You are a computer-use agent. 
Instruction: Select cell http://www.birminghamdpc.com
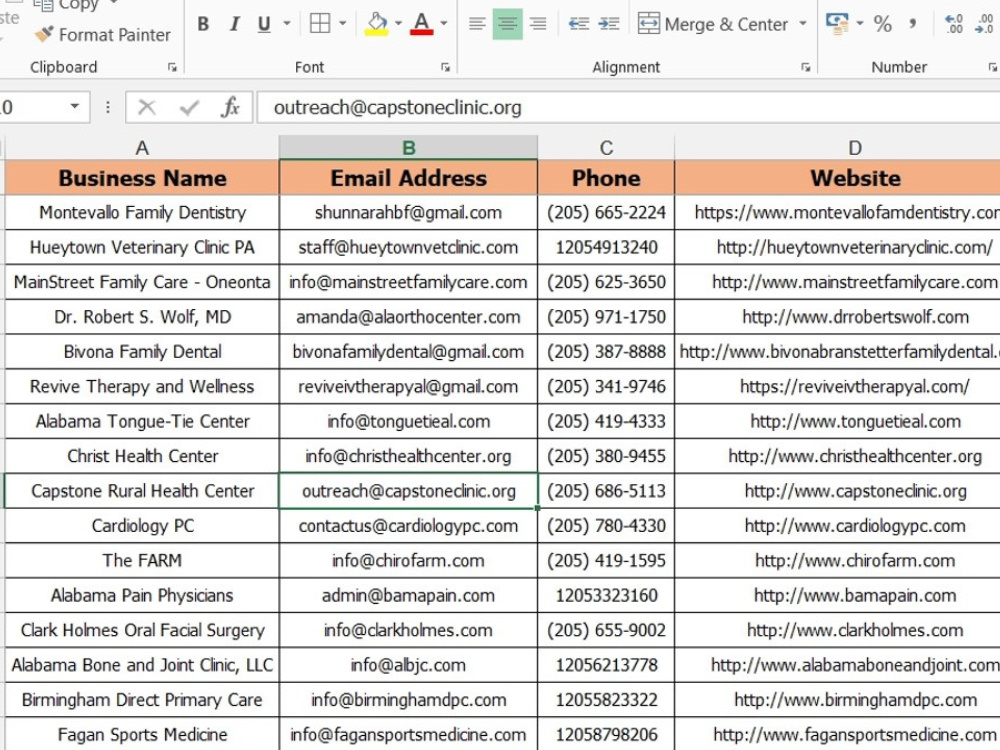pos(837,700)
